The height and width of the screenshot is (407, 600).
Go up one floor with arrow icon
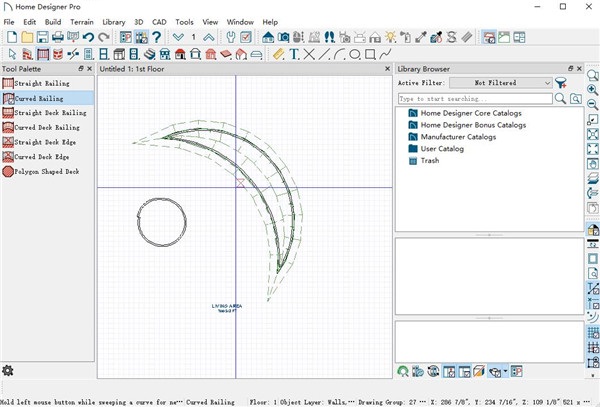tap(208, 37)
